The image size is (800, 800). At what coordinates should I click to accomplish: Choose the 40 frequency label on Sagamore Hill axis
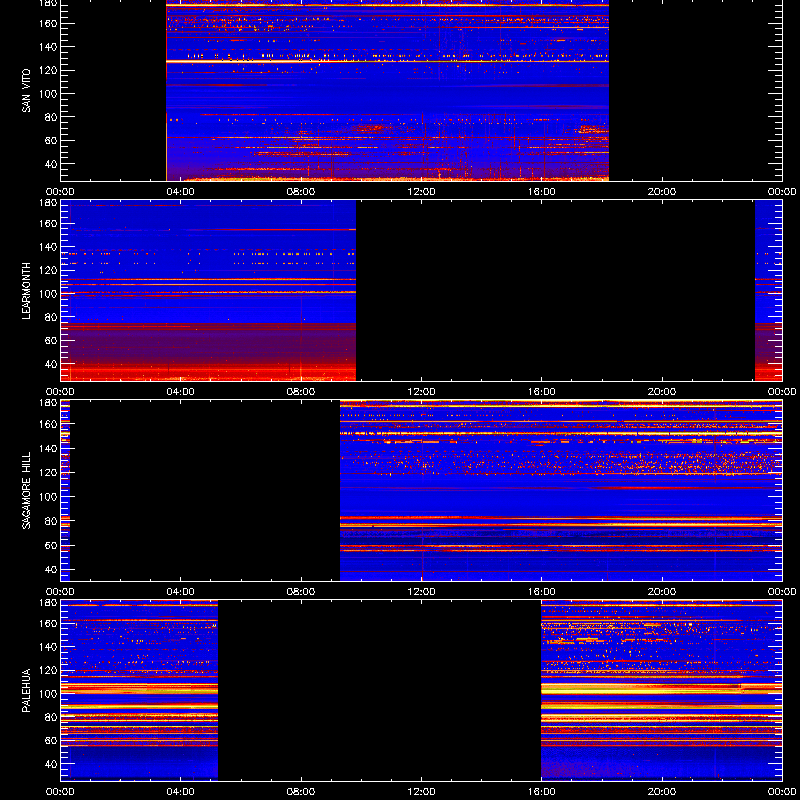tap(52, 569)
